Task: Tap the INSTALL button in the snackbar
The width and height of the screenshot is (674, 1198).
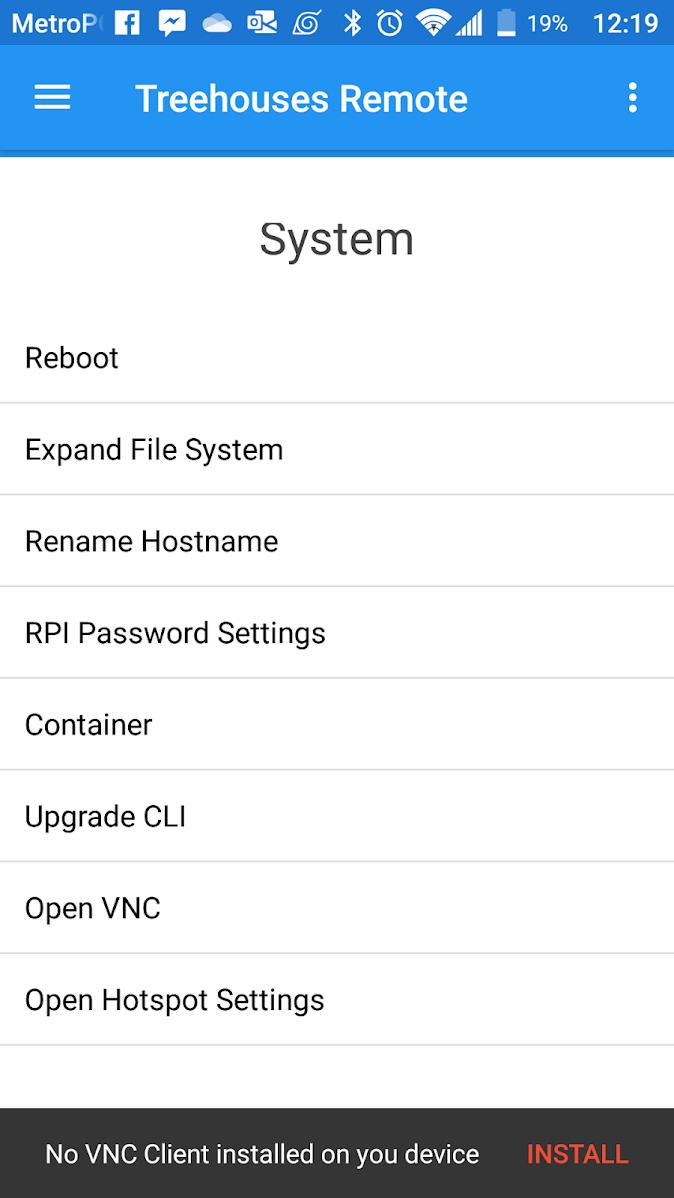Action: pyautogui.click(x=577, y=1154)
